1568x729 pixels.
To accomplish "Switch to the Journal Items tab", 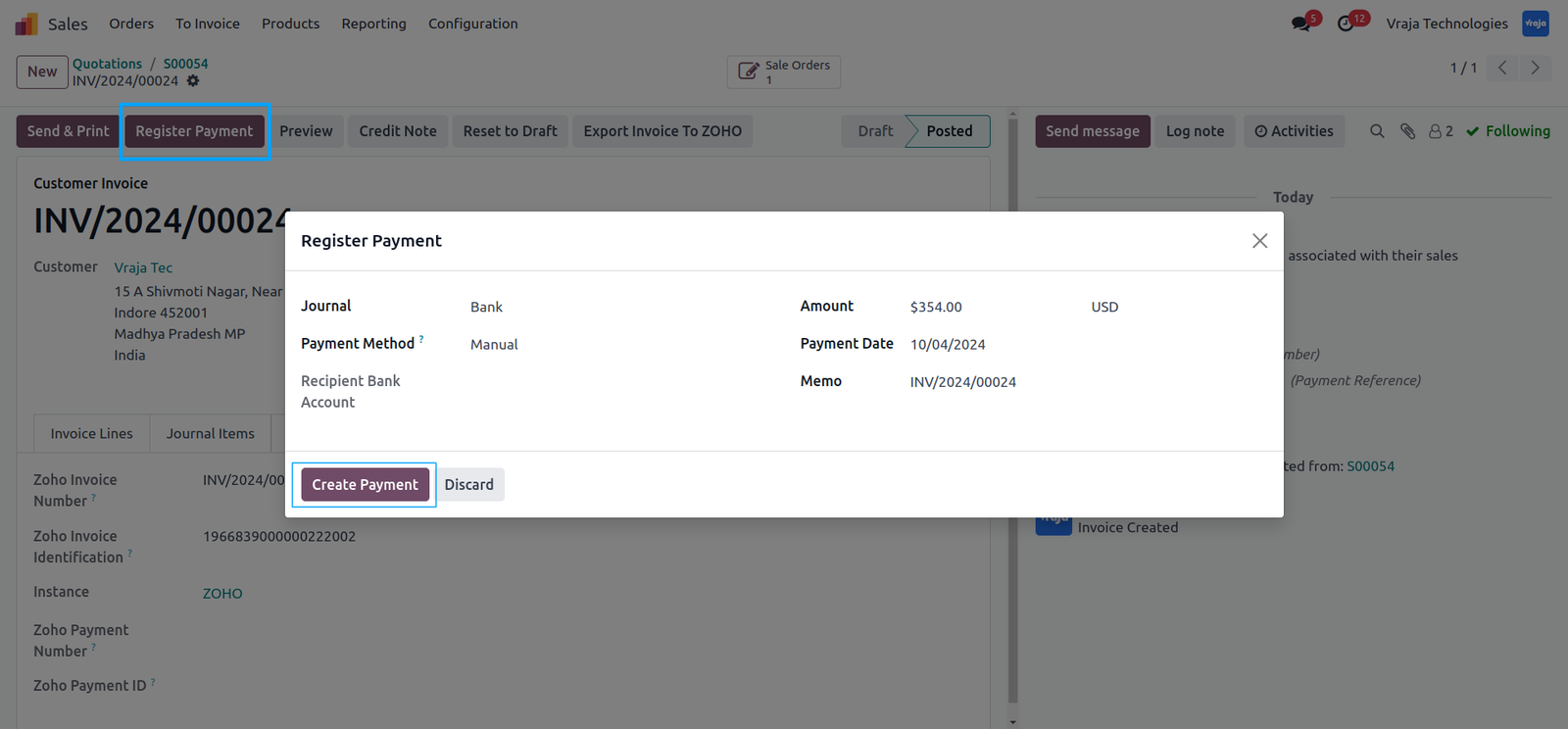I will click(x=211, y=434).
